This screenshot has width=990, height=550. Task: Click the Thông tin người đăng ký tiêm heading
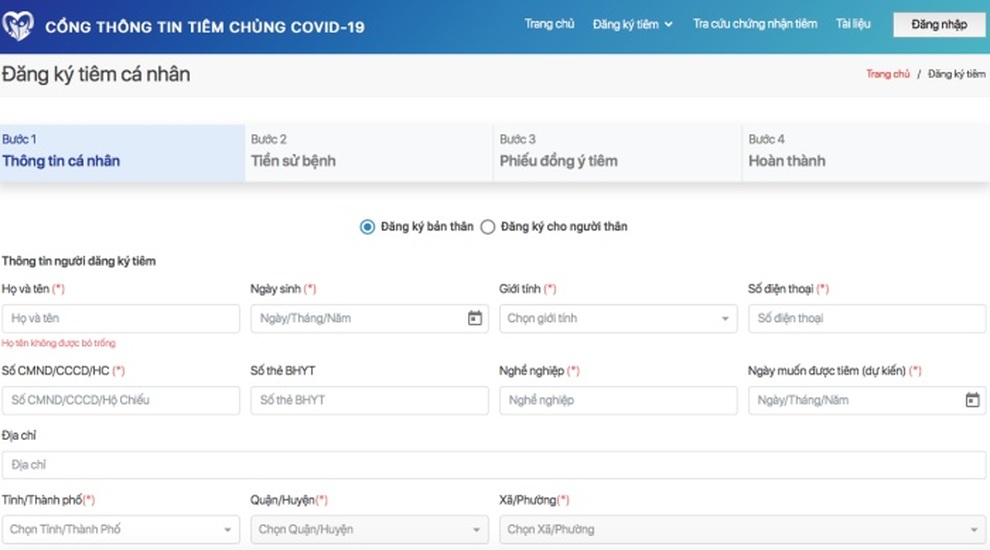click(x=78, y=261)
